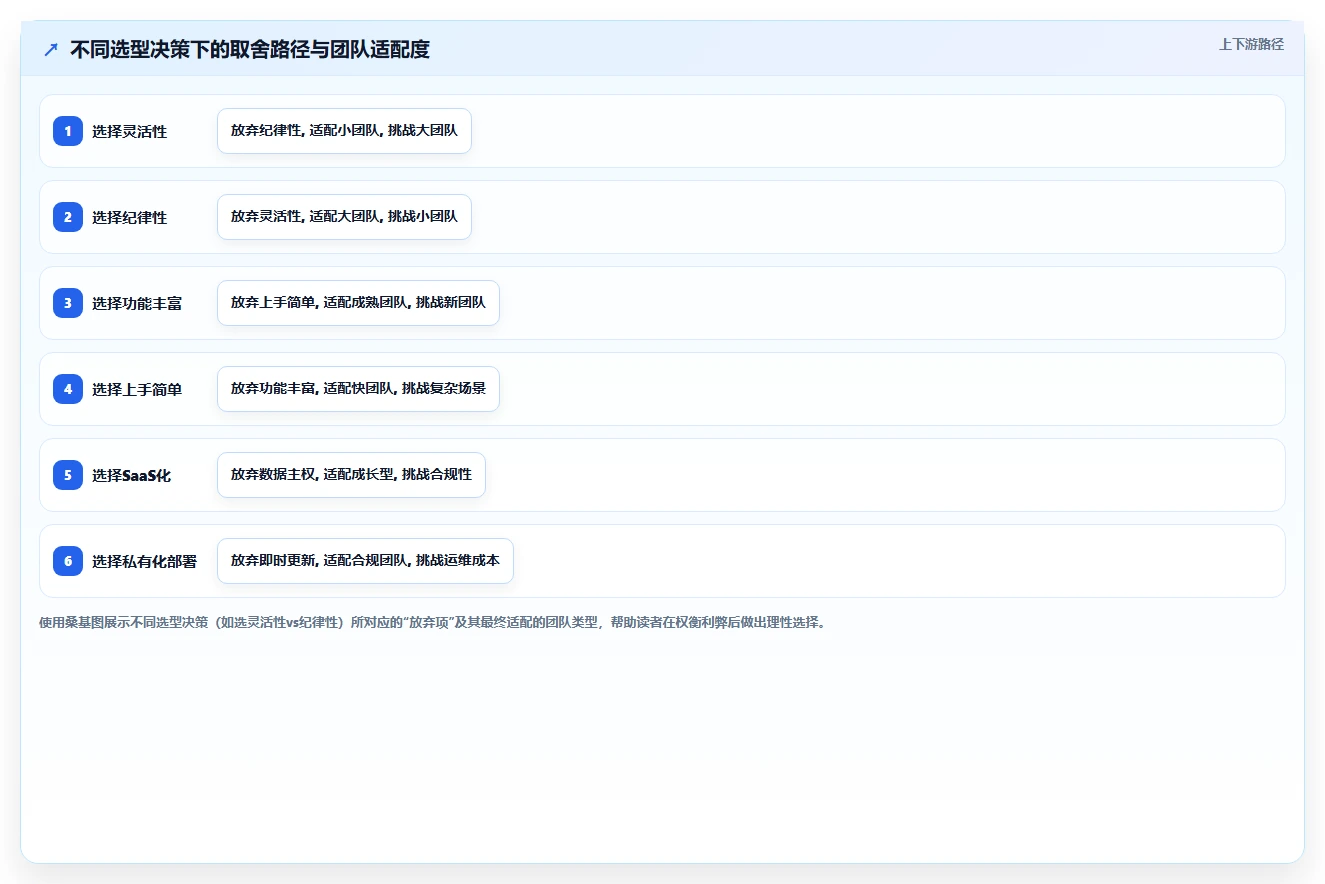This screenshot has width=1325, height=884.
Task: Select the 选择功能丰富 label
Action: 137,303
